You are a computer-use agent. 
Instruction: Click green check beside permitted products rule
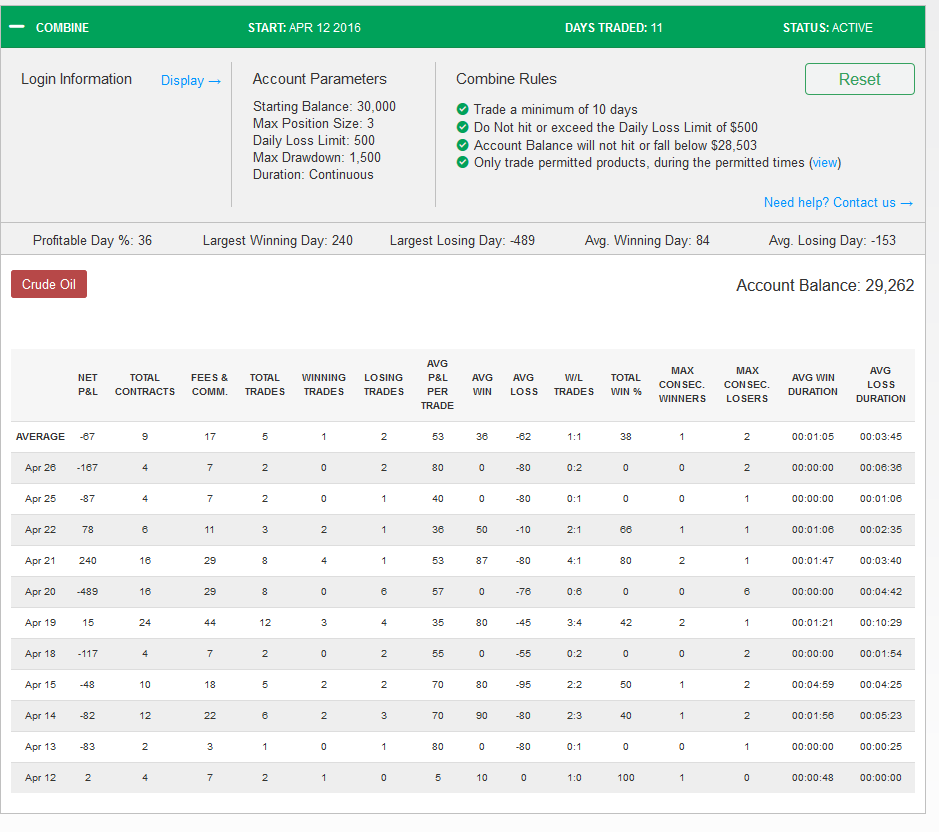coord(462,162)
